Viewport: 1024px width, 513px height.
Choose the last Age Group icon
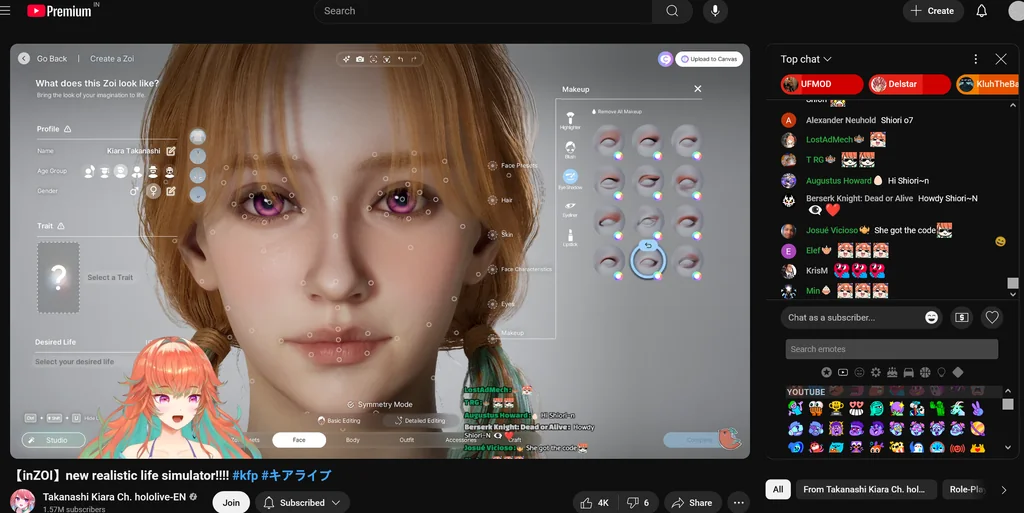click(169, 172)
